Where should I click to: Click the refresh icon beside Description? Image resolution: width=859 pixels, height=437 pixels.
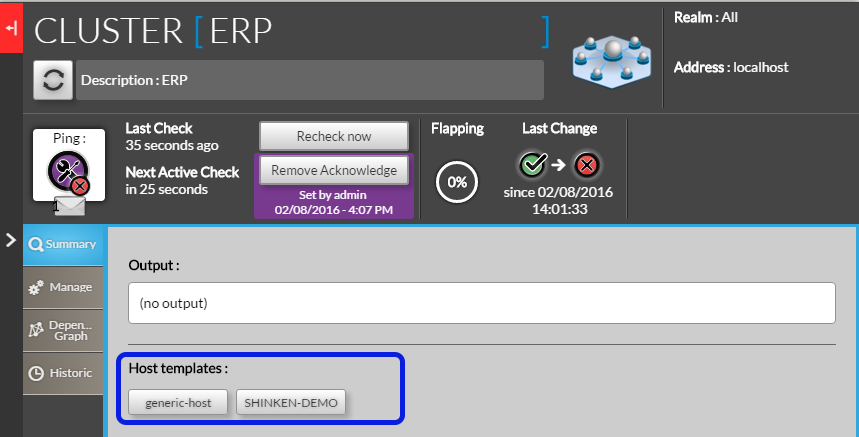(53, 81)
